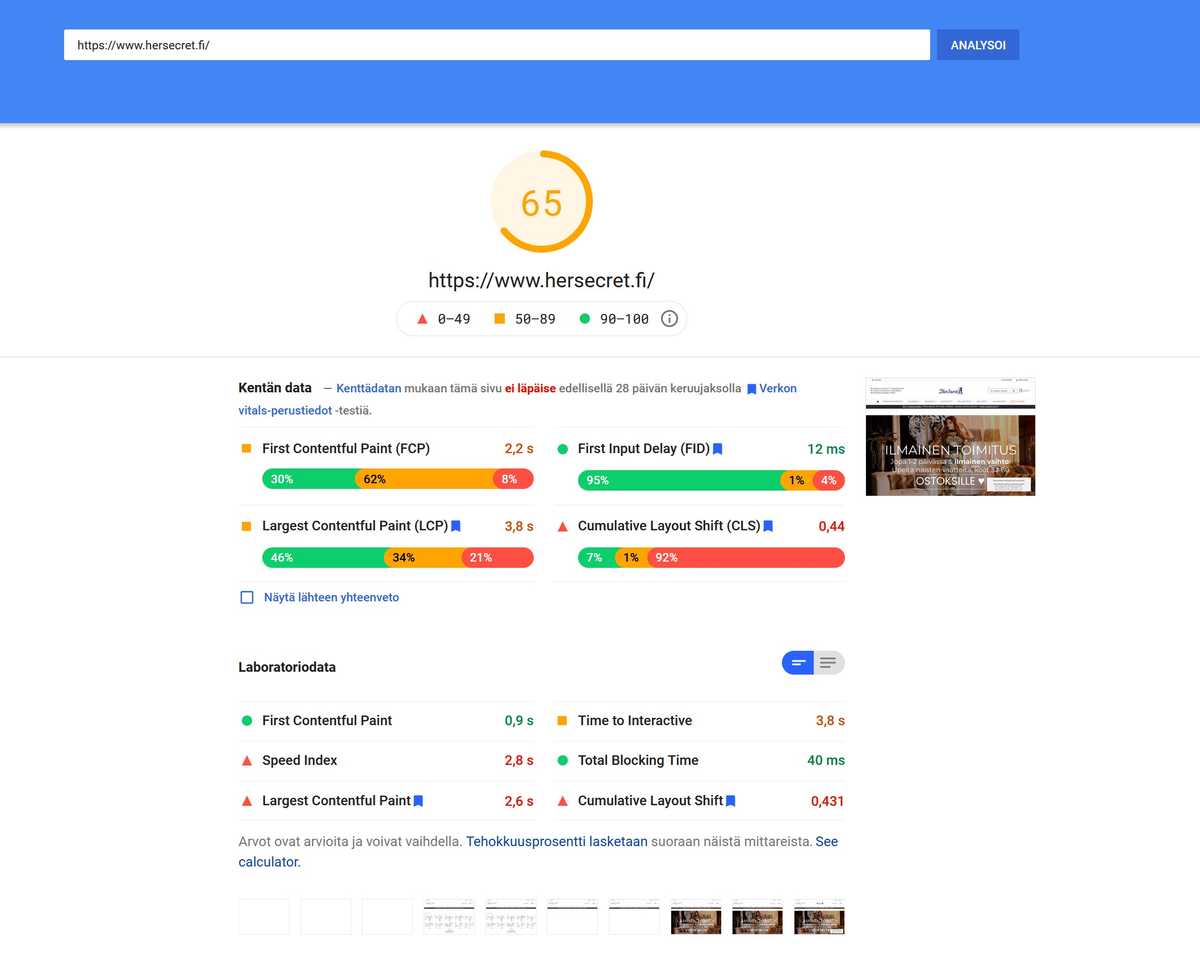Click the Kenttädatan link in the field data description
Screen dimensions: 1200x961
click(x=368, y=388)
